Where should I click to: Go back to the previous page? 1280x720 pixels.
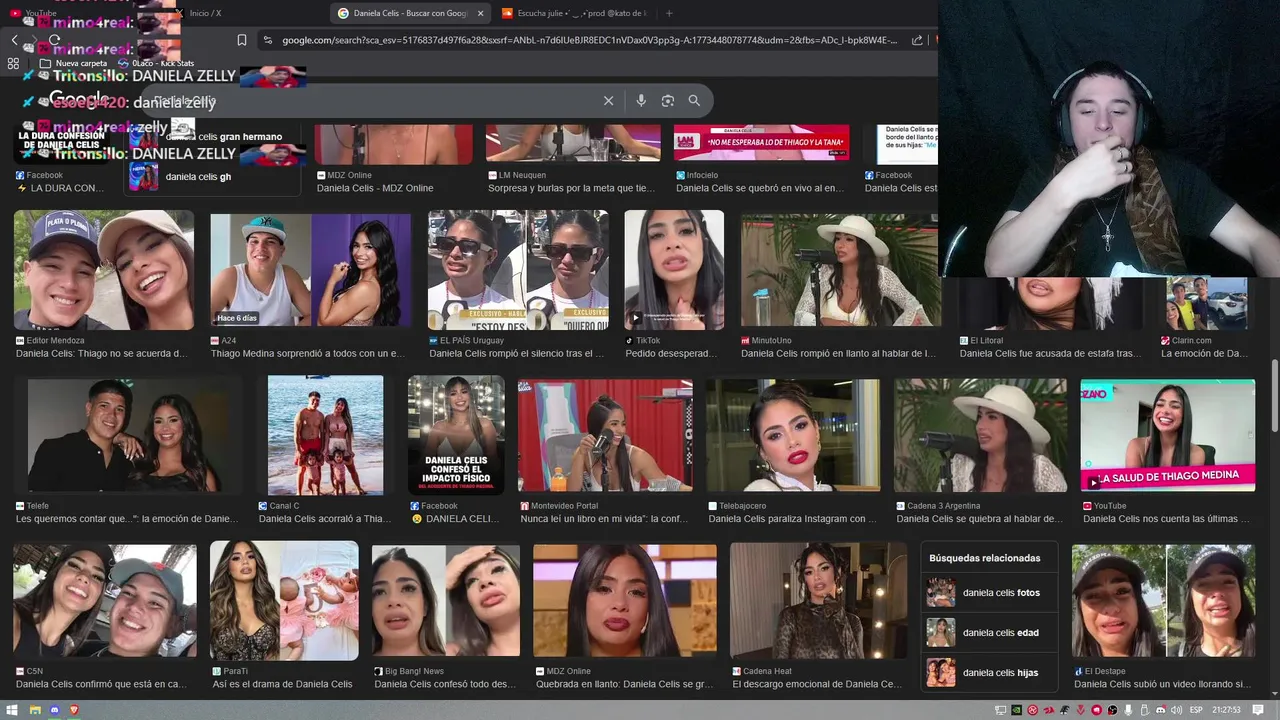click(x=14, y=40)
